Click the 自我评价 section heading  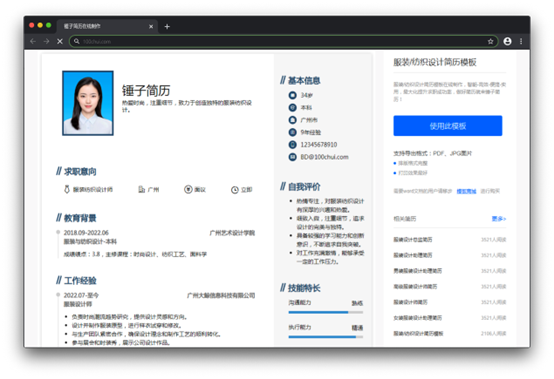(x=304, y=186)
